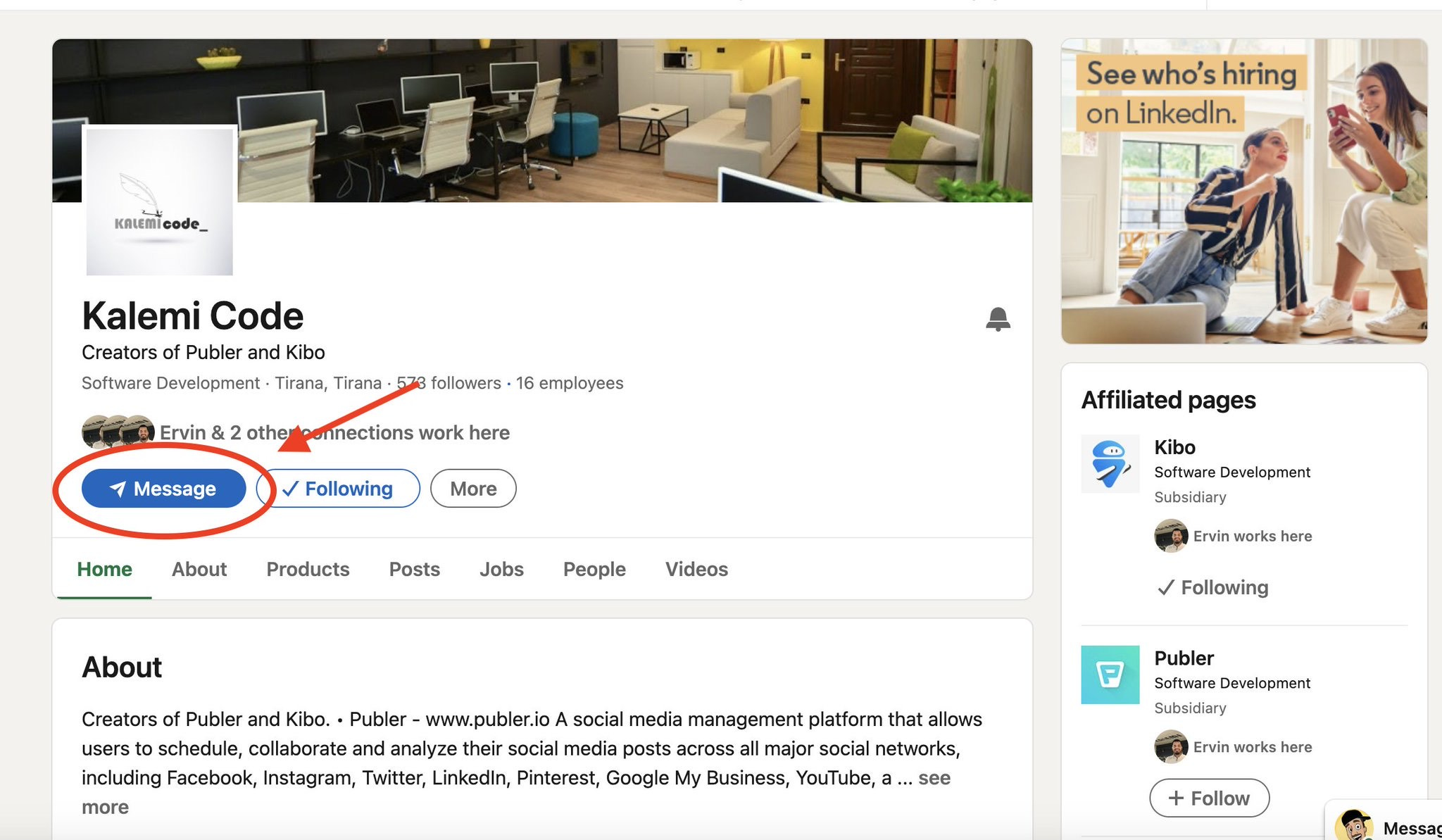Open the Kibo affiliated page name
Viewport: 1442px width, 840px height.
[1174, 447]
